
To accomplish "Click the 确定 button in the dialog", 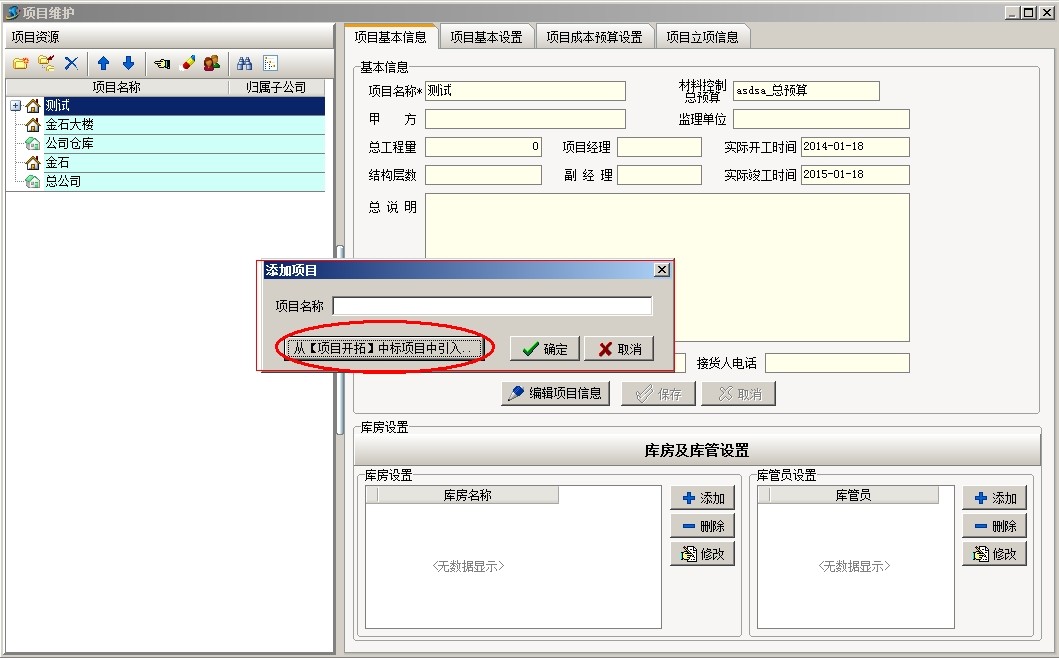I will point(545,349).
